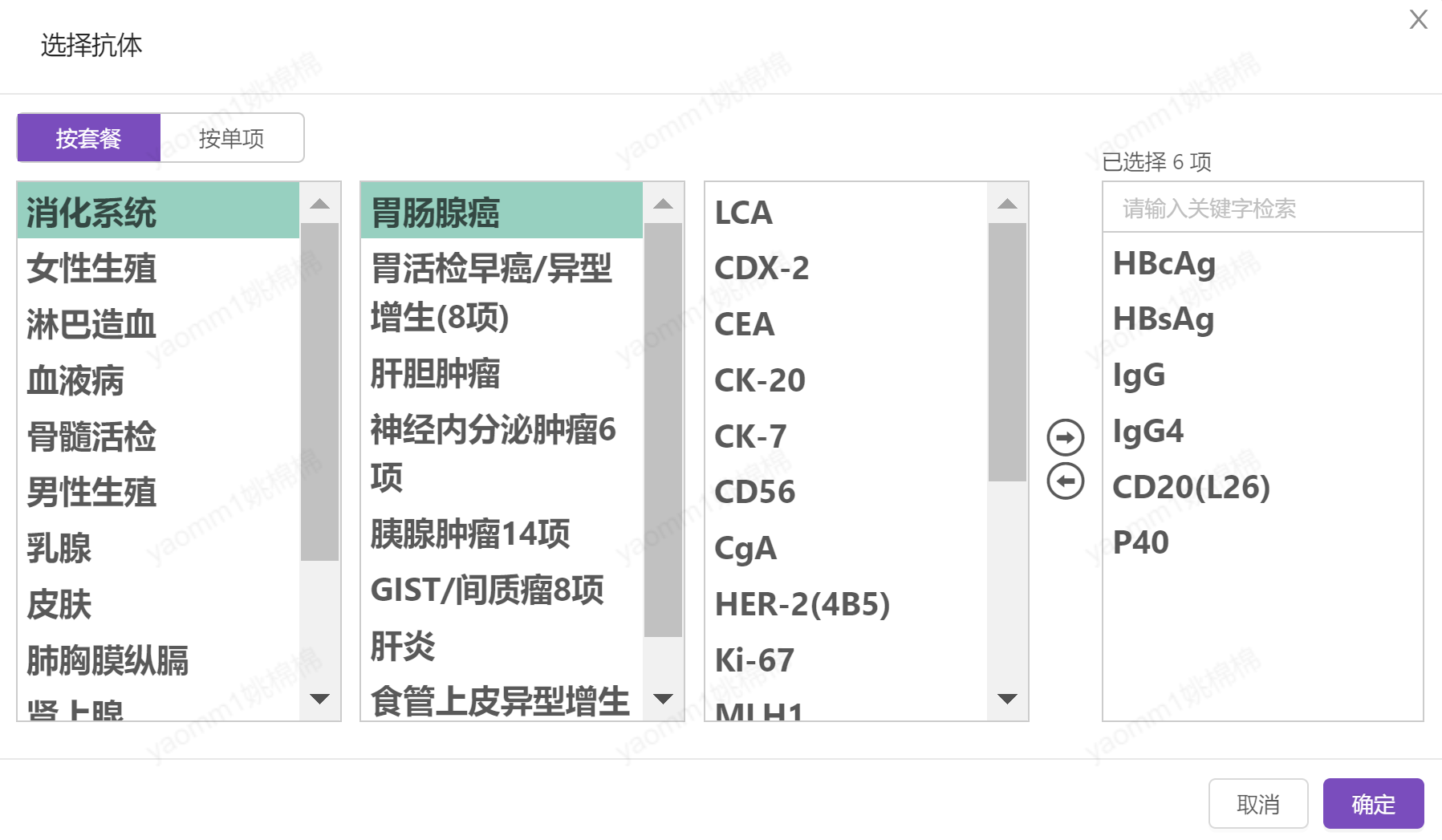Switch to 按套餐 tab
1442x840 pixels.
88,138
